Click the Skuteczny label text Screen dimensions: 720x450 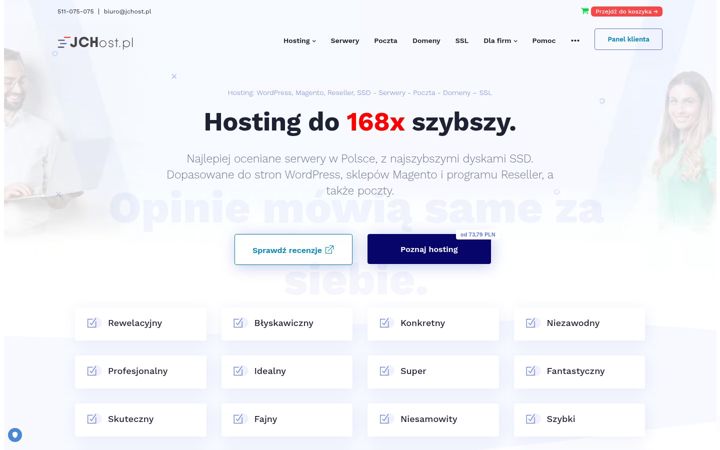pos(131,419)
